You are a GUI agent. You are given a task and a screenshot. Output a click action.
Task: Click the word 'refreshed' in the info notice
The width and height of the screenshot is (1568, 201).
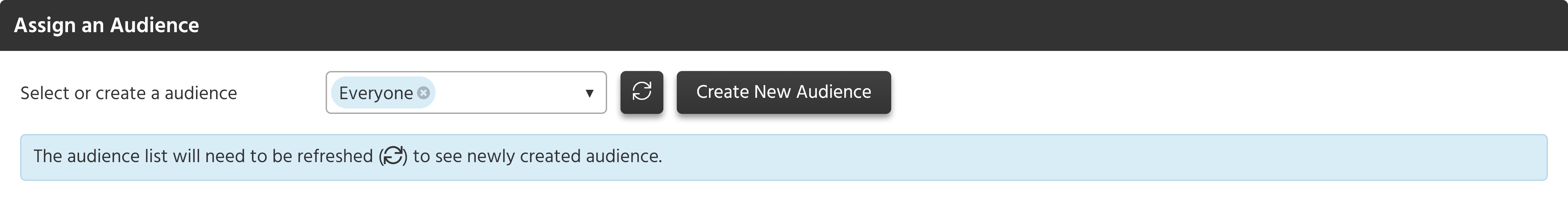pyautogui.click(x=335, y=156)
